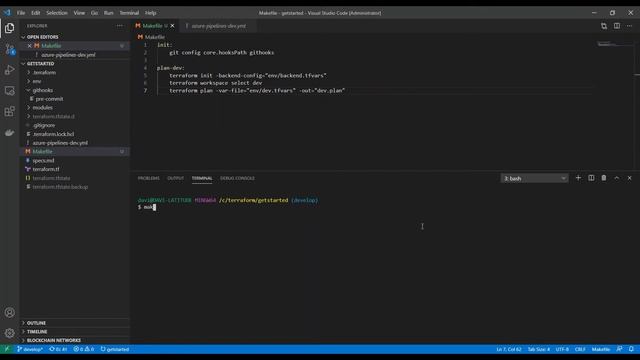Open .terraform.lock.hcl file

click(x=53, y=134)
